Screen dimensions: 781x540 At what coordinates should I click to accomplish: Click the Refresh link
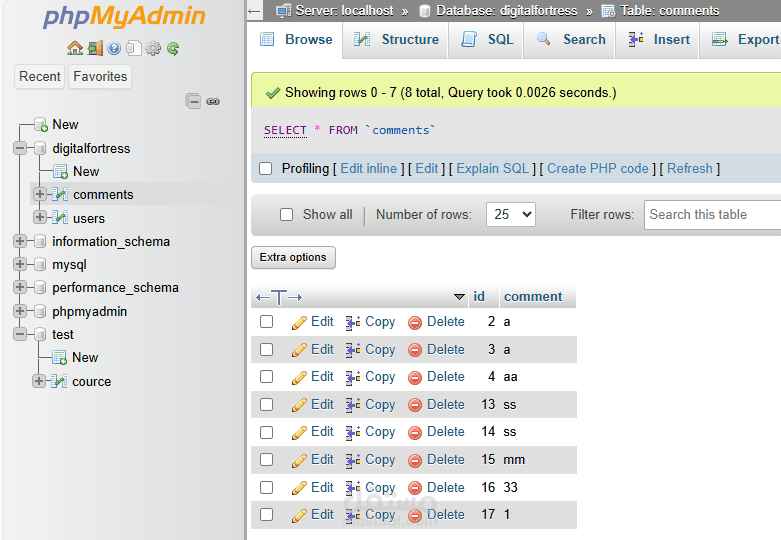point(690,169)
